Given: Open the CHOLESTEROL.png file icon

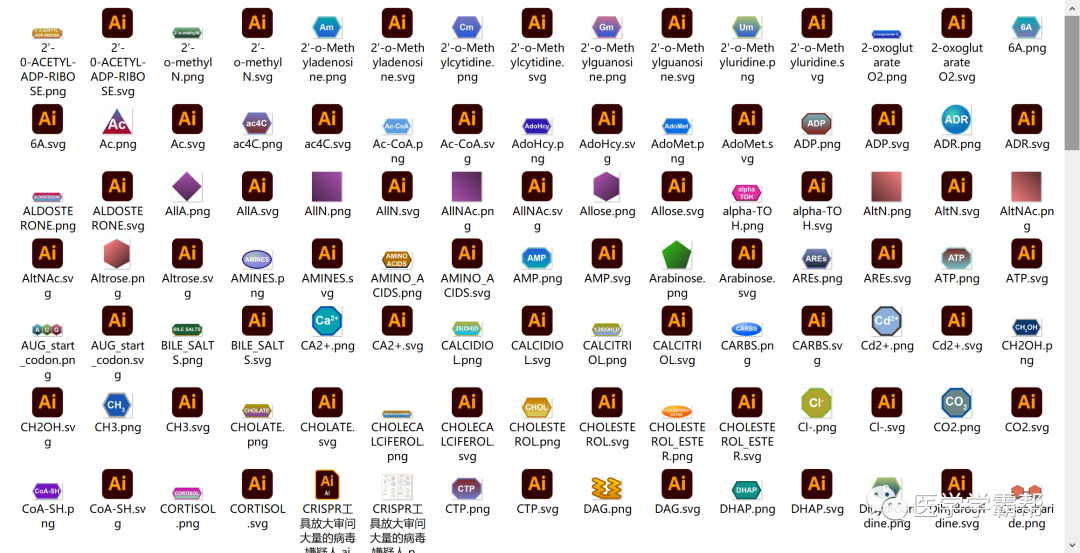Looking at the screenshot, I should [x=537, y=407].
